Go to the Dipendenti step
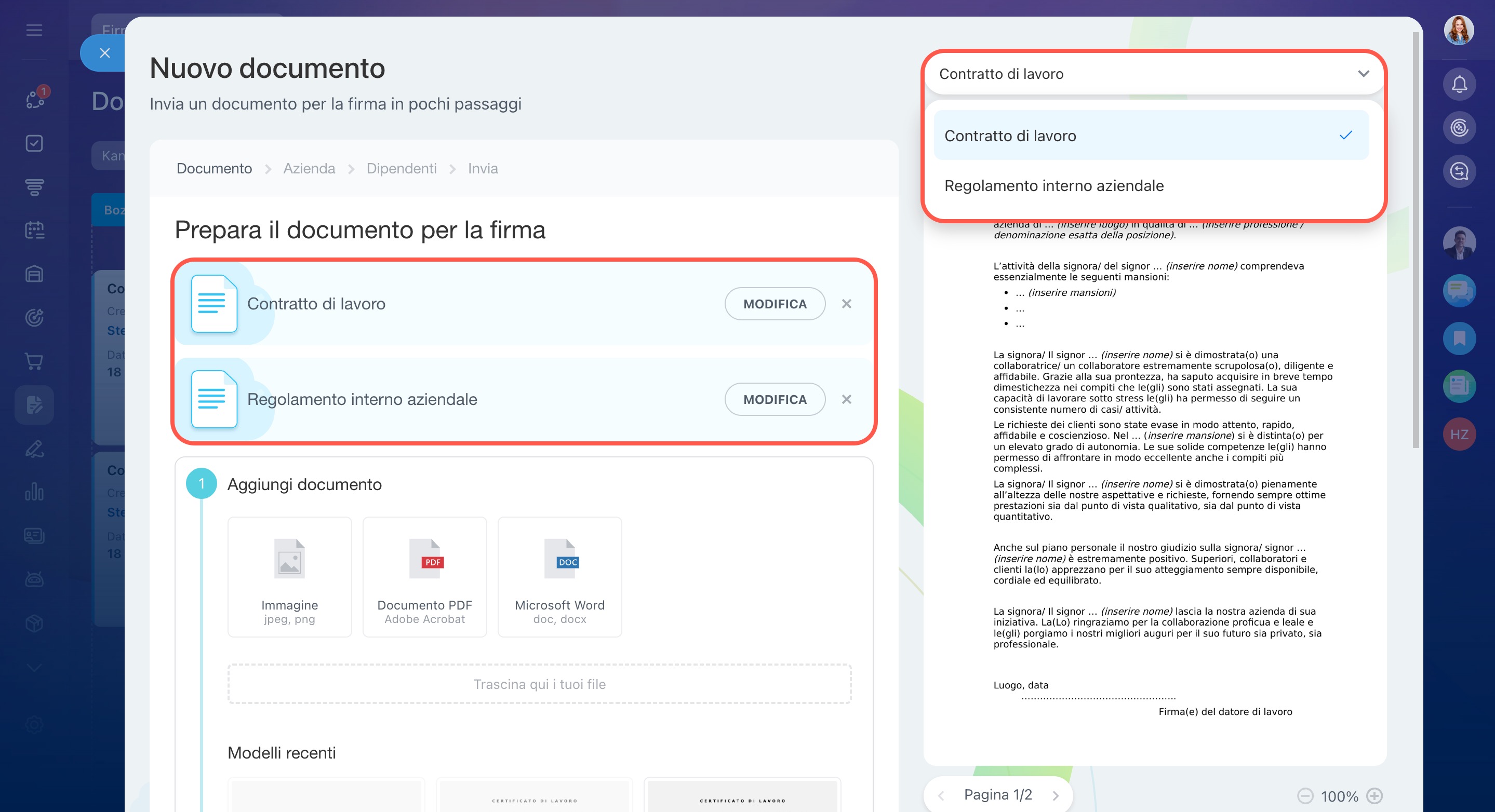This screenshot has height=812, width=1495. click(x=401, y=168)
